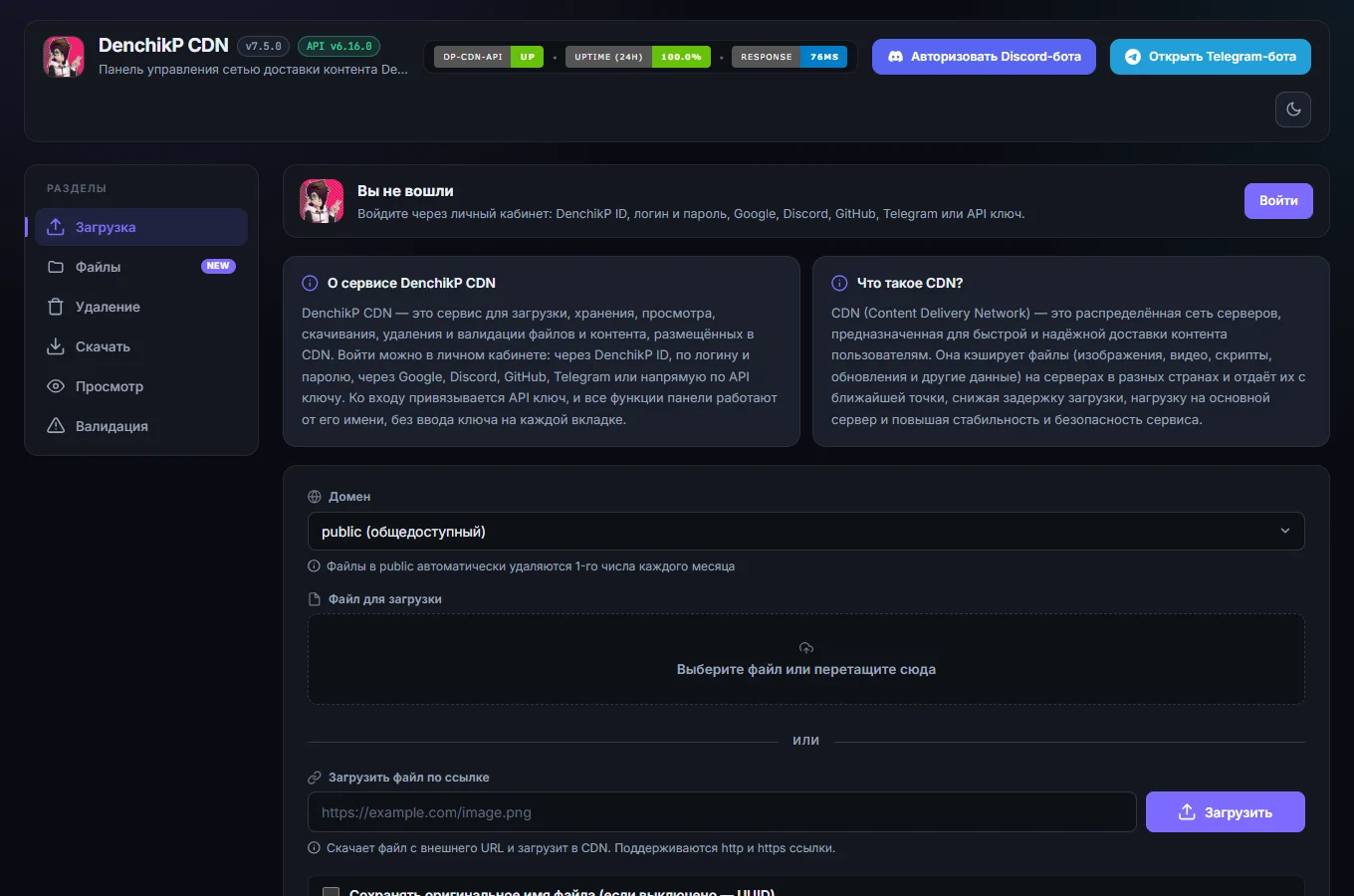
Task: Click the file icon next to Файл для загрузки
Action: click(x=315, y=599)
